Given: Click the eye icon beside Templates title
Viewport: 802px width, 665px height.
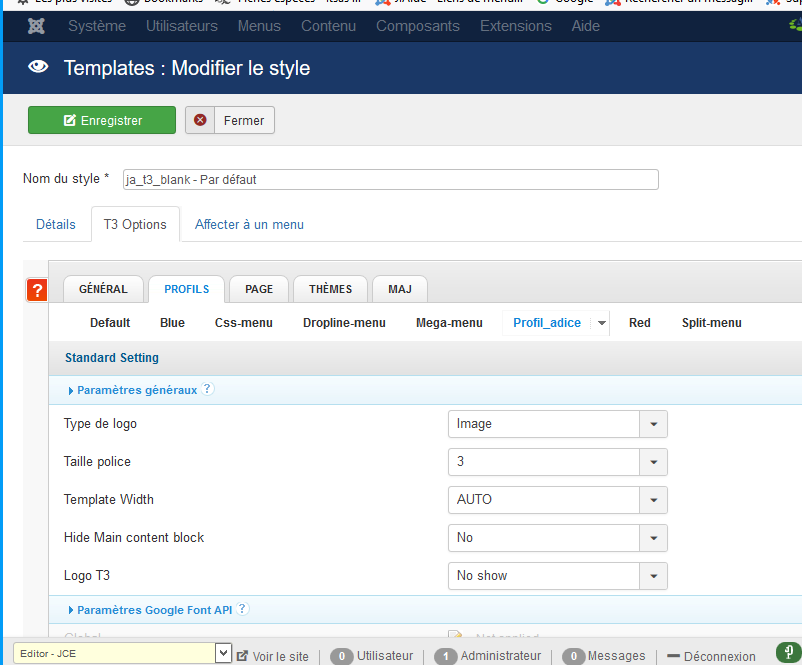Looking at the screenshot, I should point(38,68).
